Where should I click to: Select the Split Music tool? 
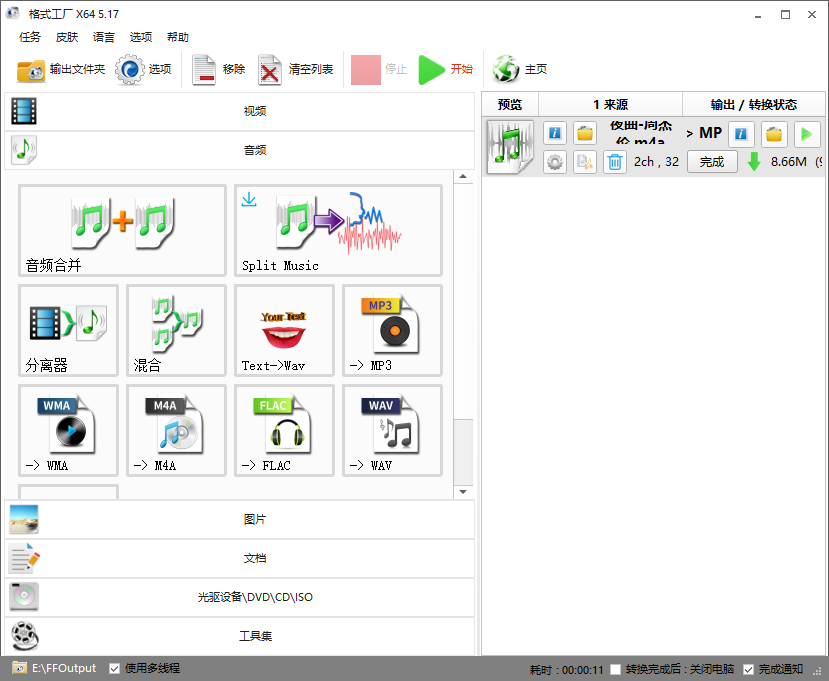point(338,230)
